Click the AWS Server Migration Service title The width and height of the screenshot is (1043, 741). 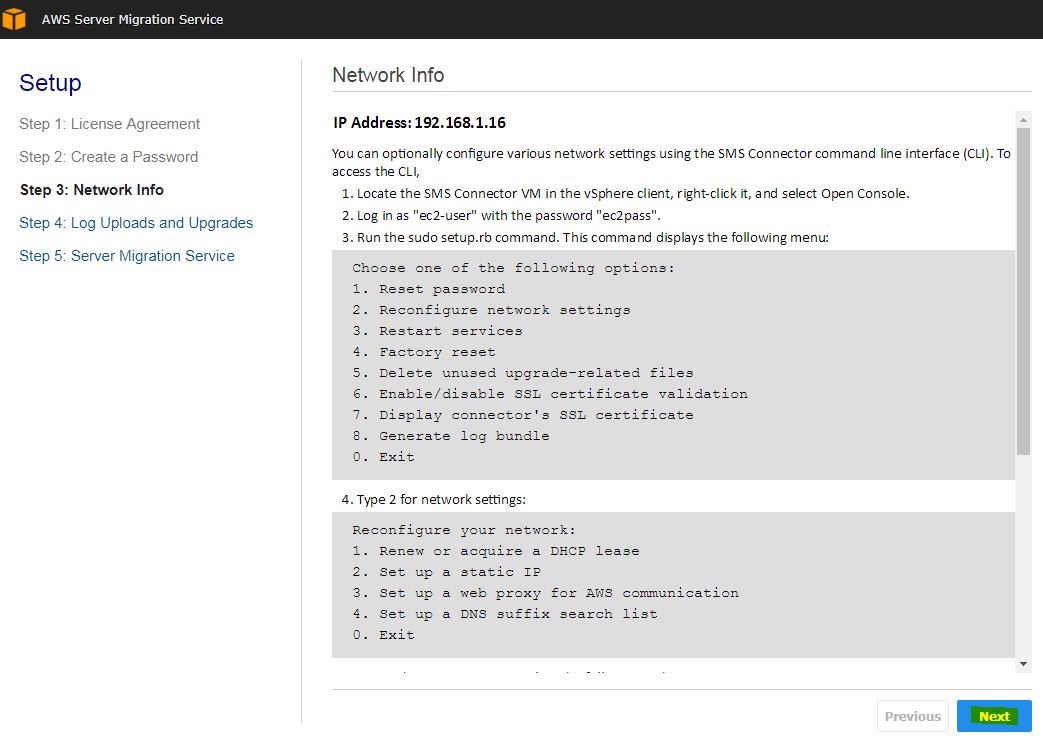point(132,19)
